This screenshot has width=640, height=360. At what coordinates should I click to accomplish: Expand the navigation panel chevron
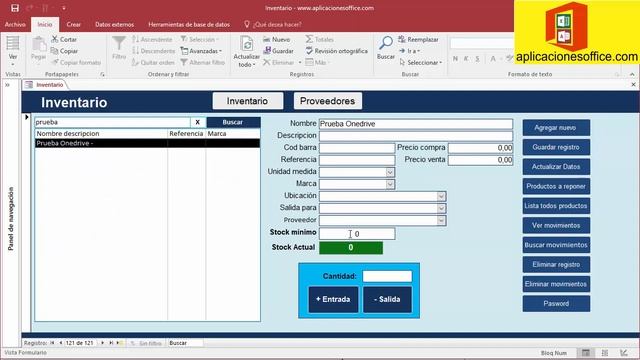click(x=7, y=85)
